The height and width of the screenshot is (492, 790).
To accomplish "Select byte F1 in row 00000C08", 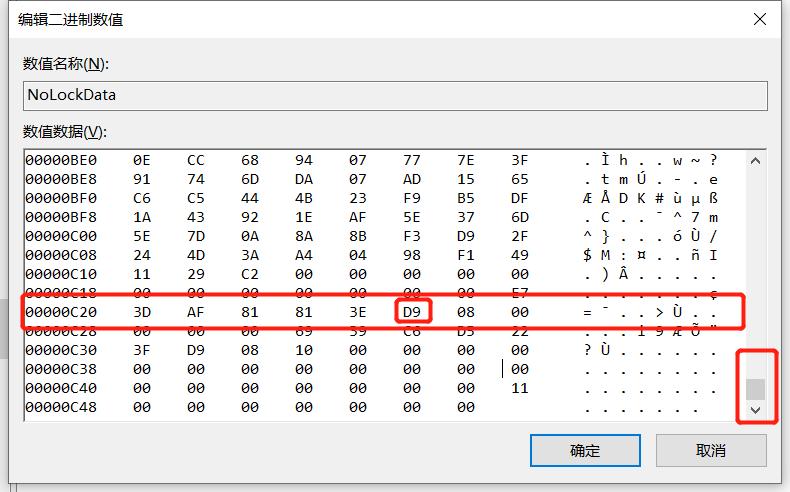I will pos(466,255).
